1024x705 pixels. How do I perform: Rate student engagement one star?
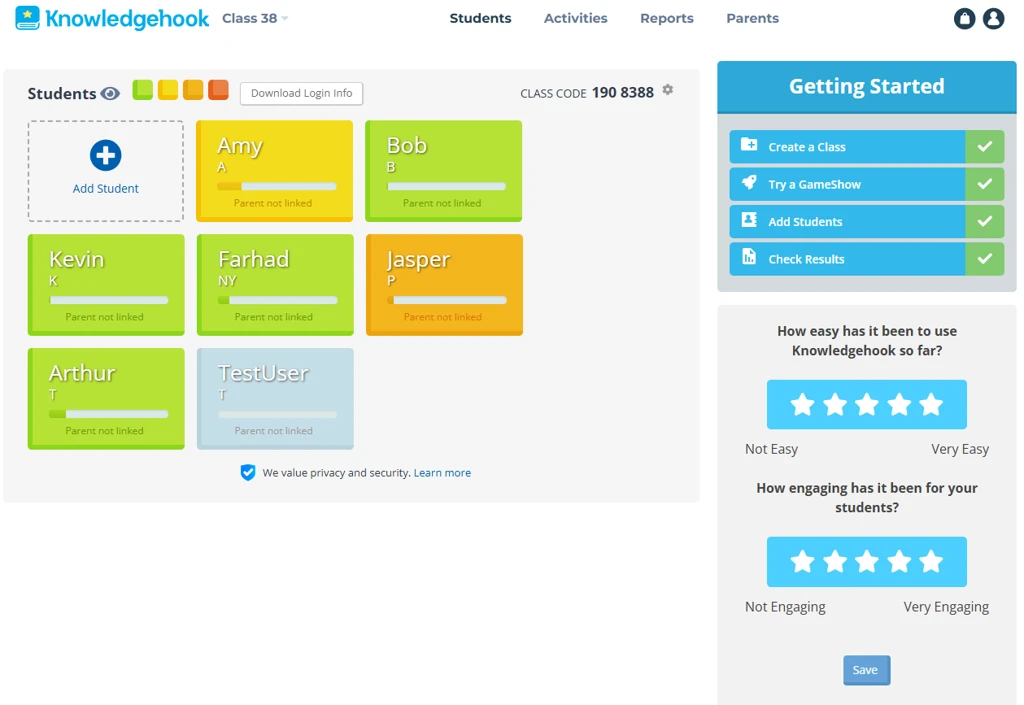coord(802,561)
